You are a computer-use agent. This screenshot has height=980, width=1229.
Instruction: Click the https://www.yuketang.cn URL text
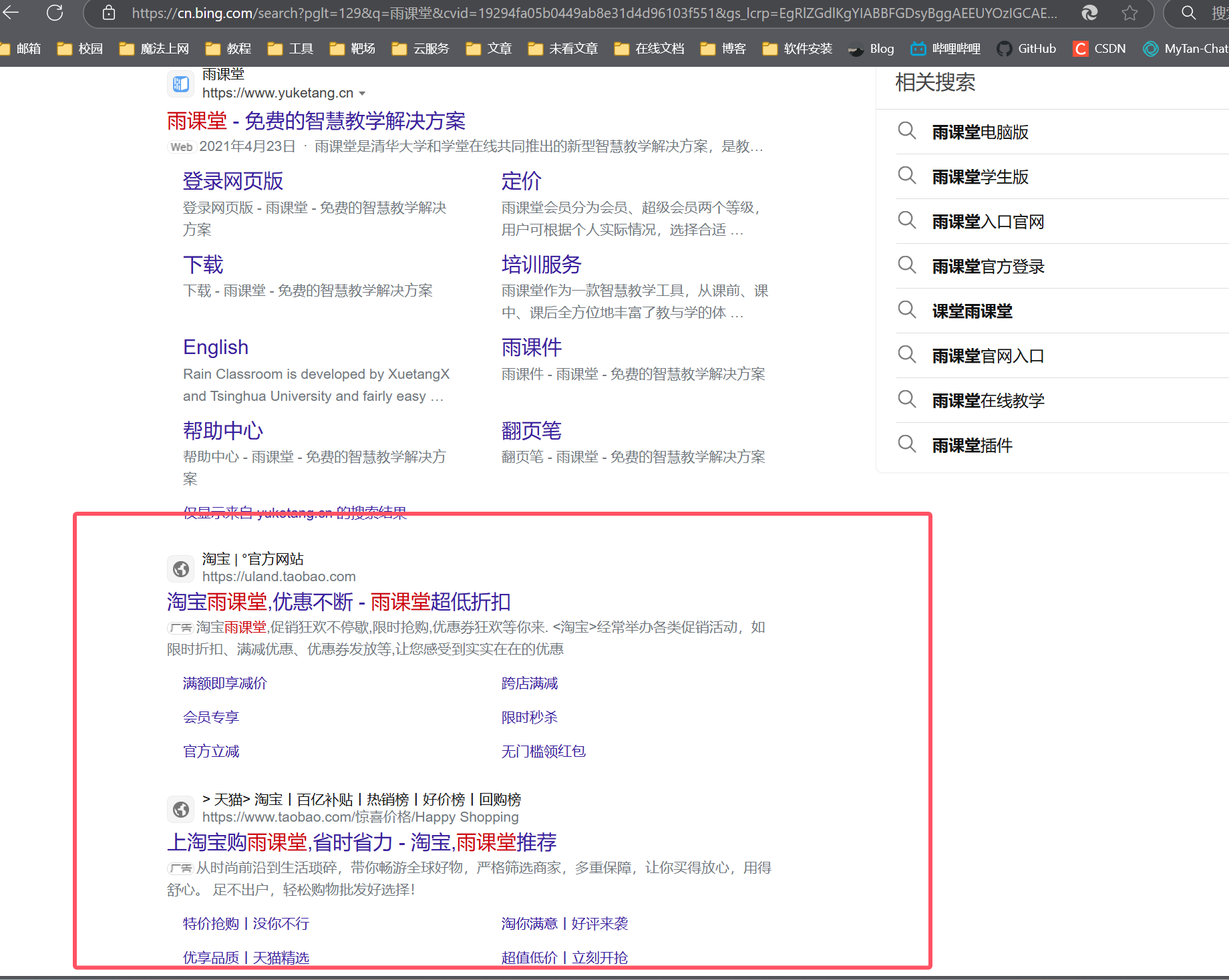tap(278, 93)
